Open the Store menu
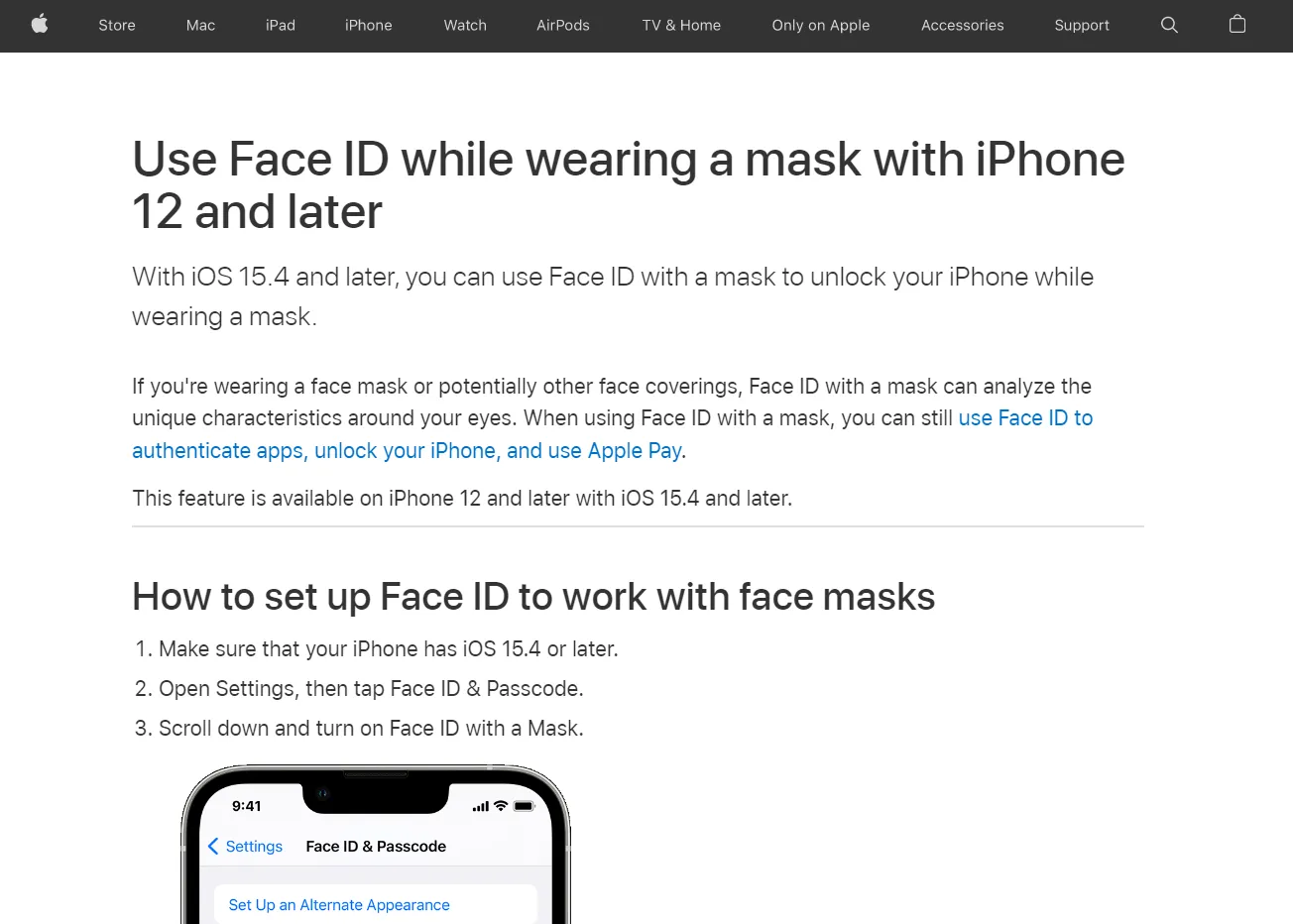Viewport: 1293px width, 924px height. click(x=117, y=25)
